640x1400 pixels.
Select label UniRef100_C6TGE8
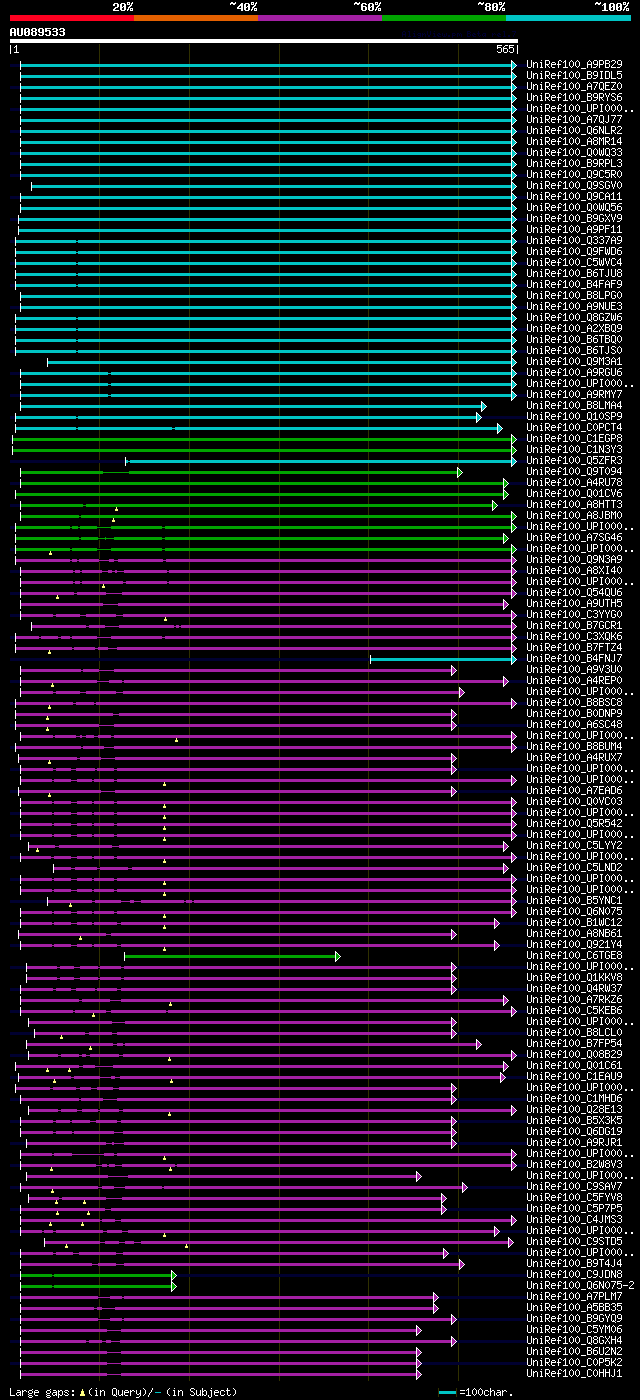(x=574, y=955)
